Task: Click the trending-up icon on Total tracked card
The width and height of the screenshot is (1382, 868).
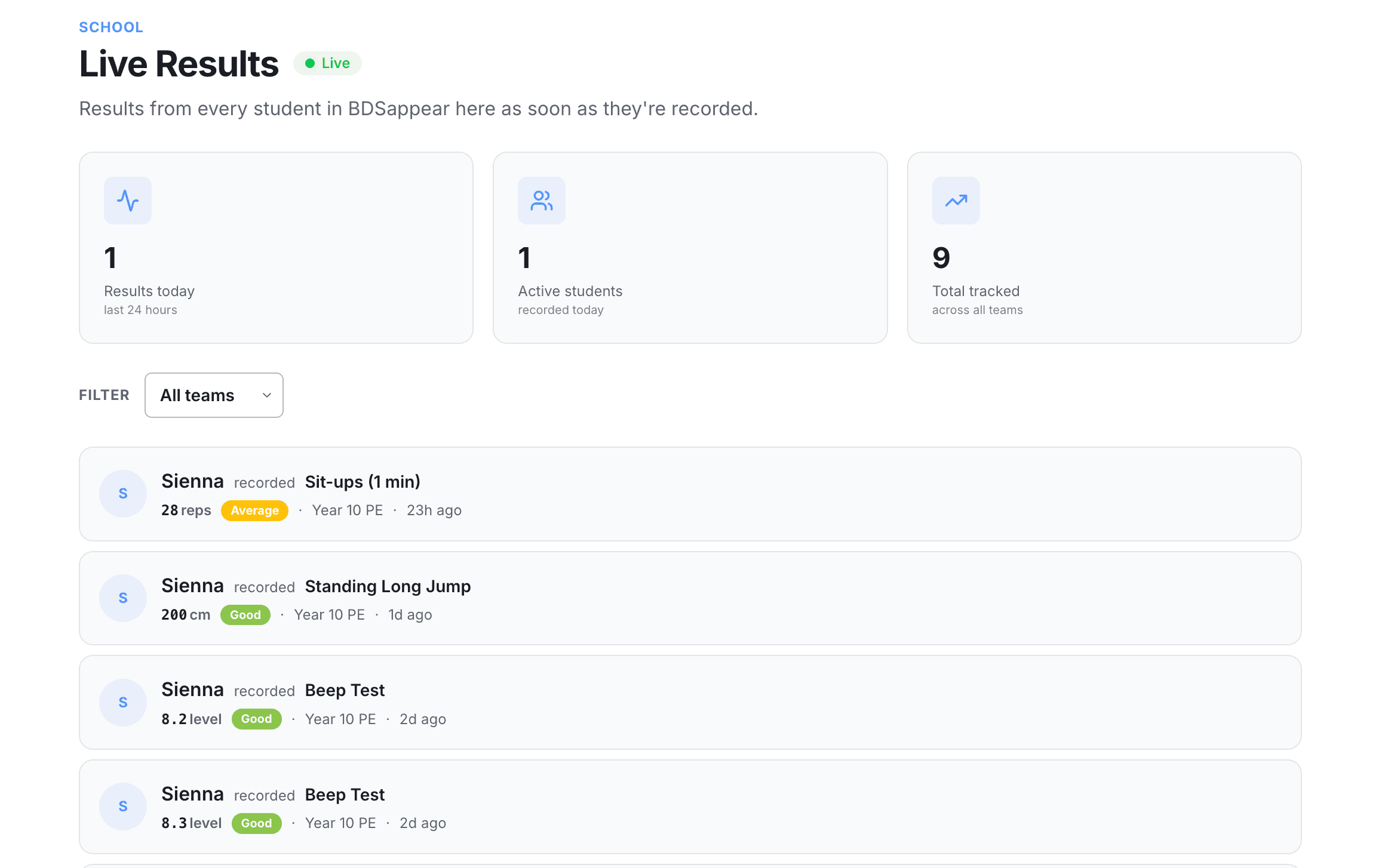Action: click(955, 201)
